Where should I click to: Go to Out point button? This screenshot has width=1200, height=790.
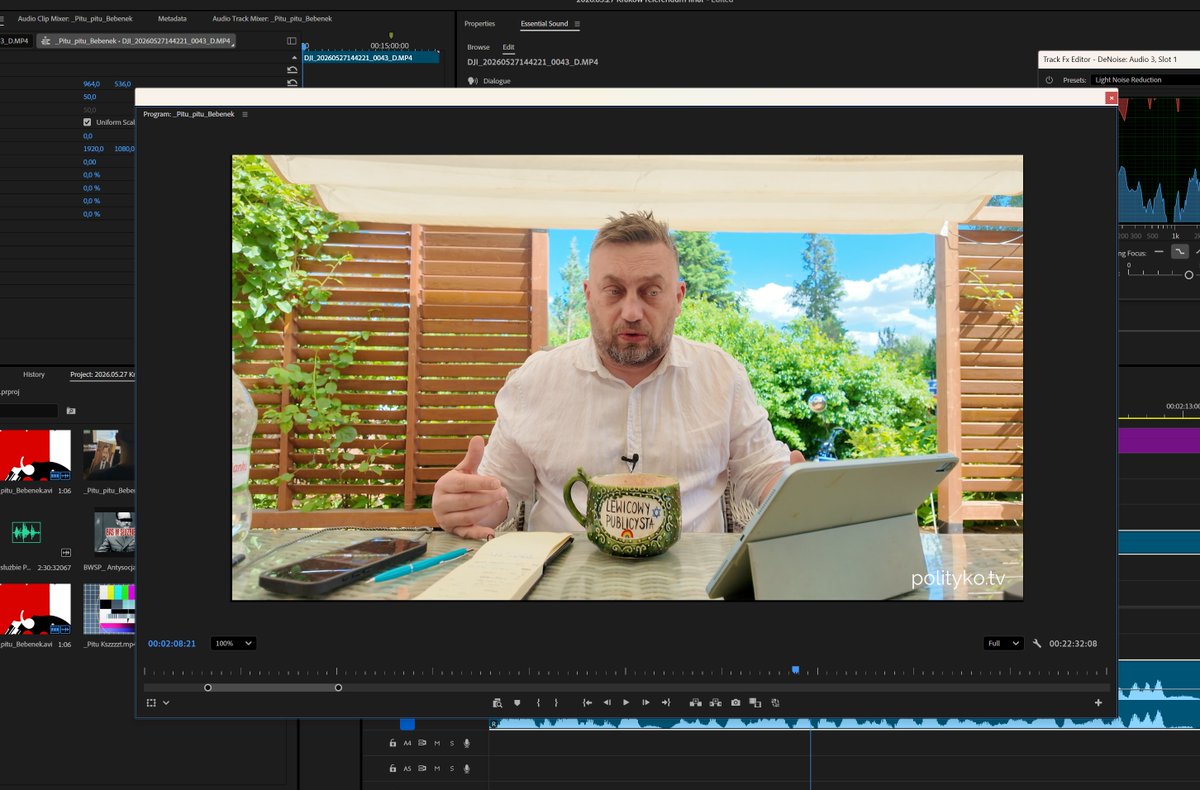coord(666,703)
